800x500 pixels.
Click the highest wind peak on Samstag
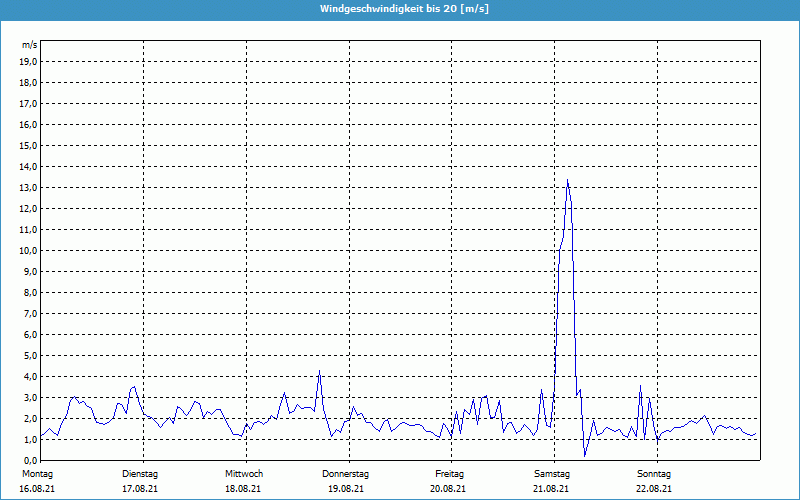tap(567, 181)
